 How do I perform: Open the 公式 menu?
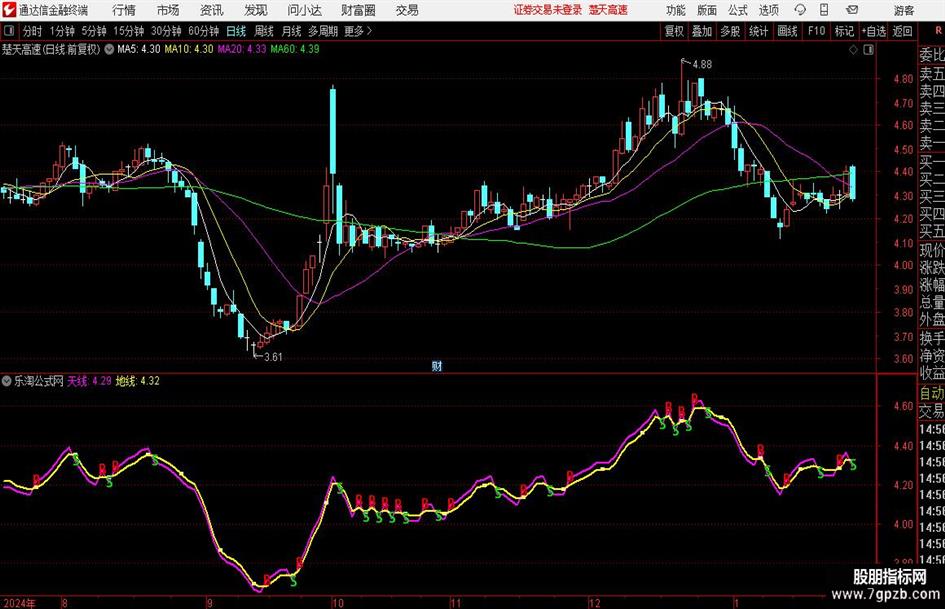coord(738,10)
